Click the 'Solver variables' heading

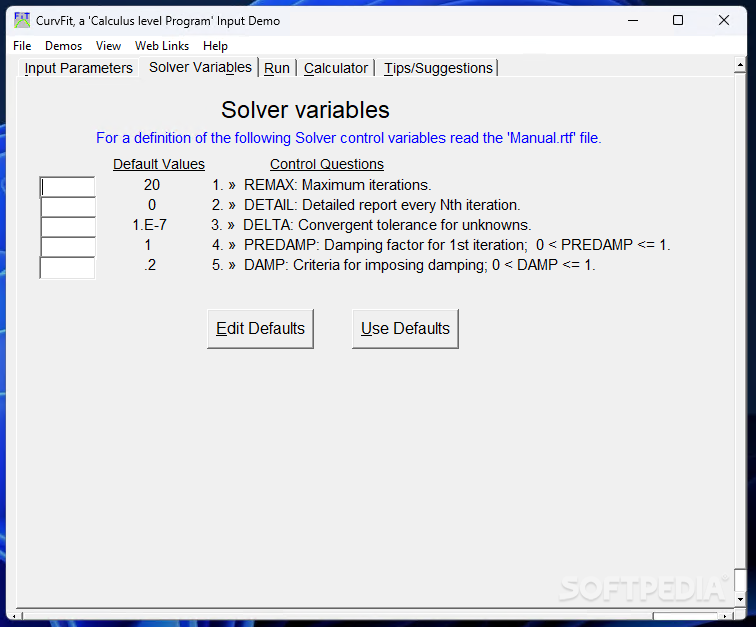(305, 110)
